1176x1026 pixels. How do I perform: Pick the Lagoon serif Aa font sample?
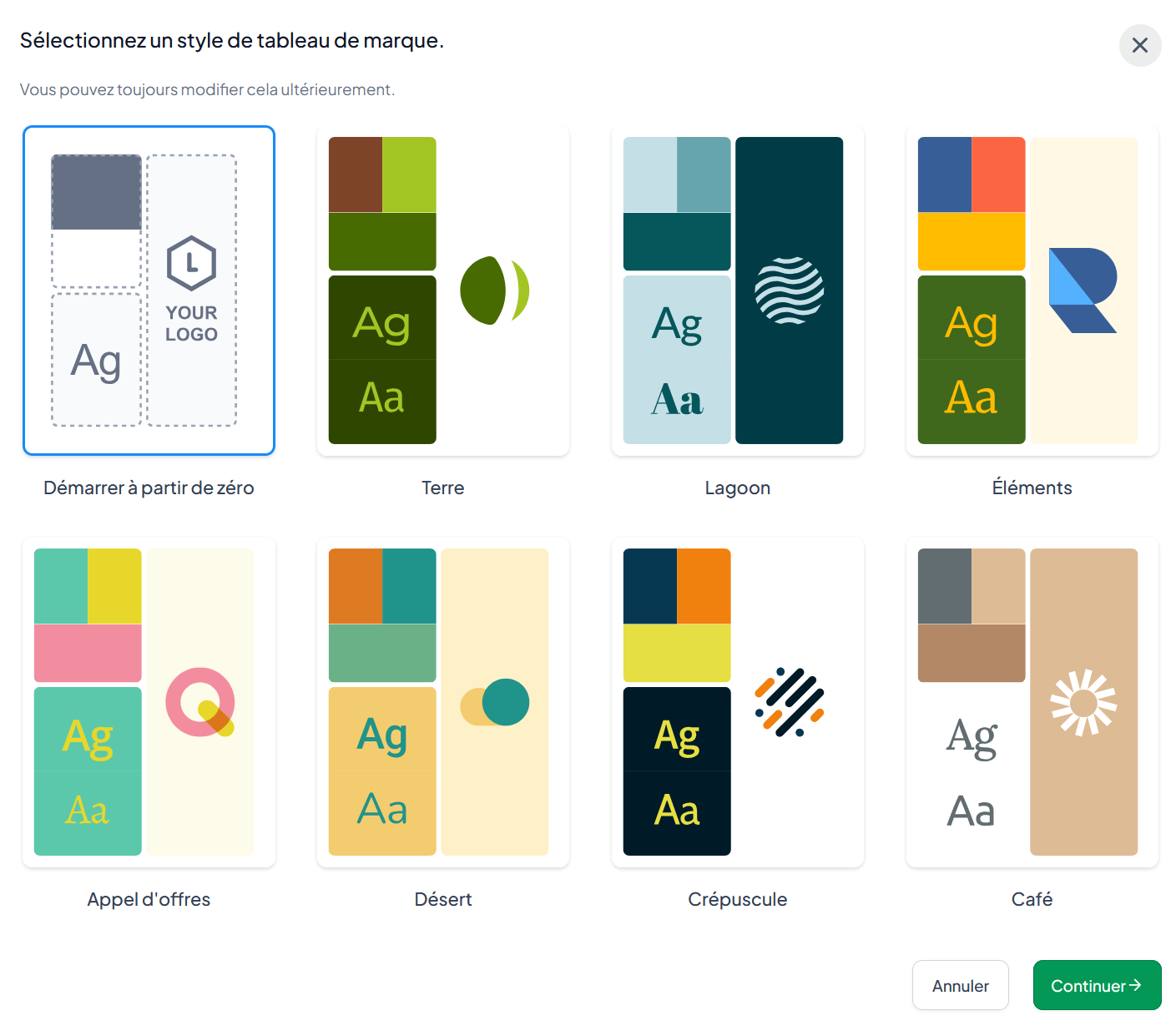pyautogui.click(x=677, y=399)
